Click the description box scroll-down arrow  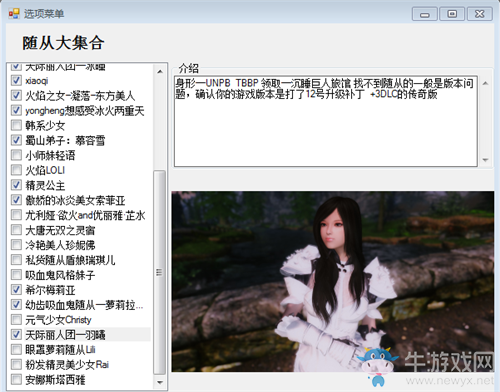[x=485, y=160]
